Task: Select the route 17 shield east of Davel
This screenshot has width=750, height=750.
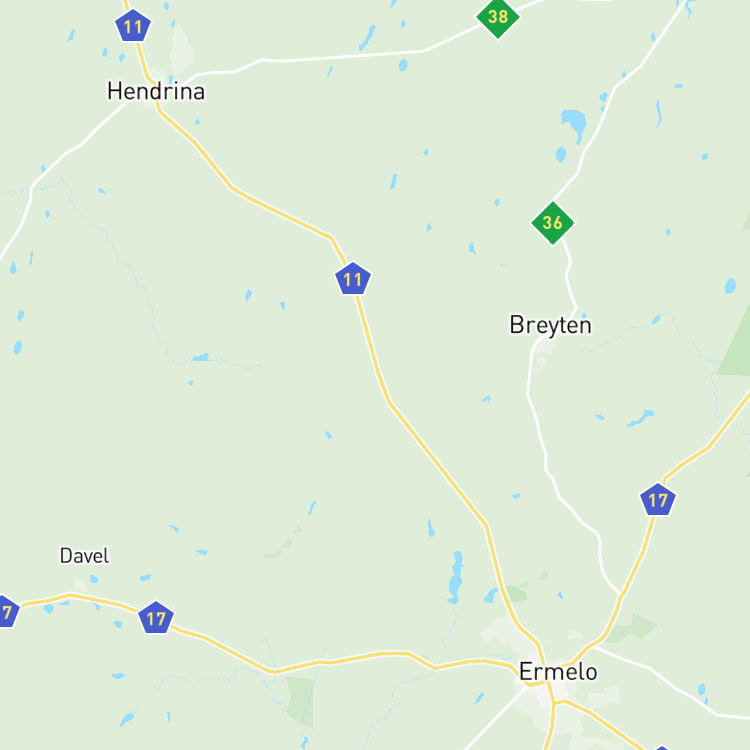Action: click(x=156, y=618)
